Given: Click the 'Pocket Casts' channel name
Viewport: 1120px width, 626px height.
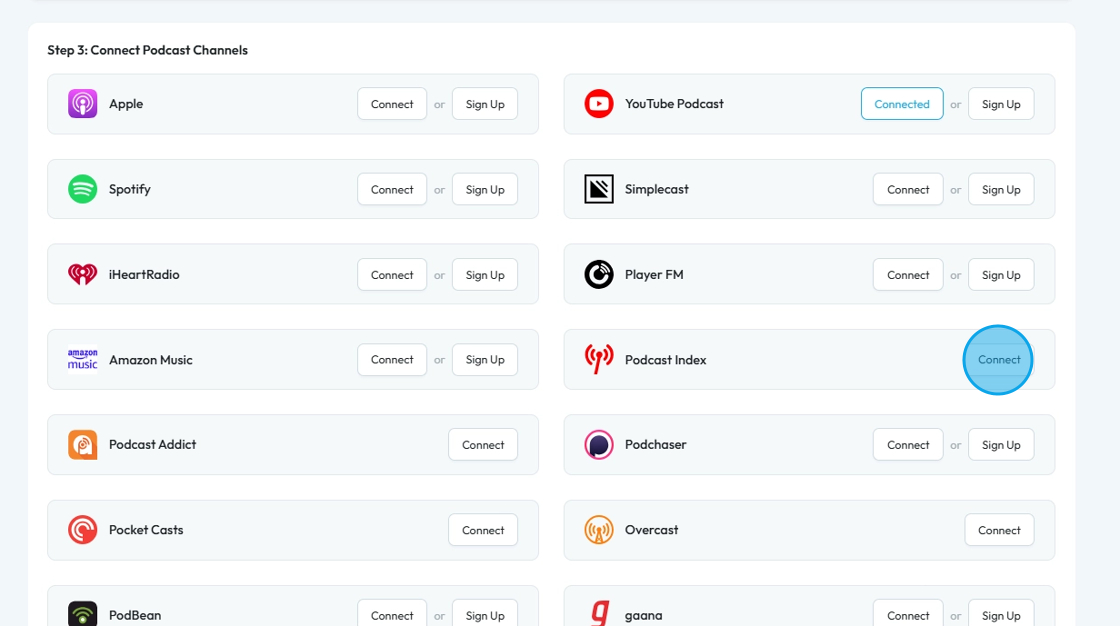Looking at the screenshot, I should pos(146,530).
